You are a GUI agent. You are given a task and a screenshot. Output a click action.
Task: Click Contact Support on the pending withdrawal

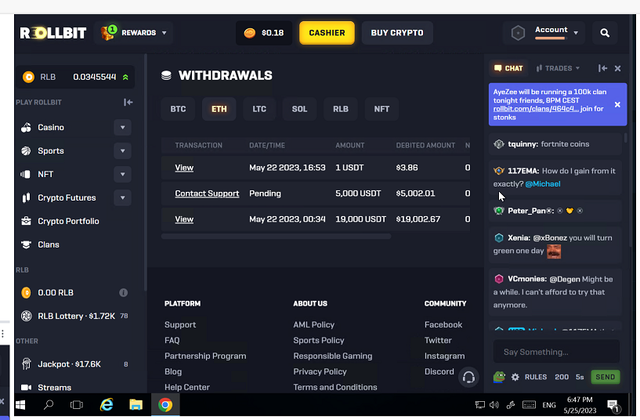pos(207,193)
